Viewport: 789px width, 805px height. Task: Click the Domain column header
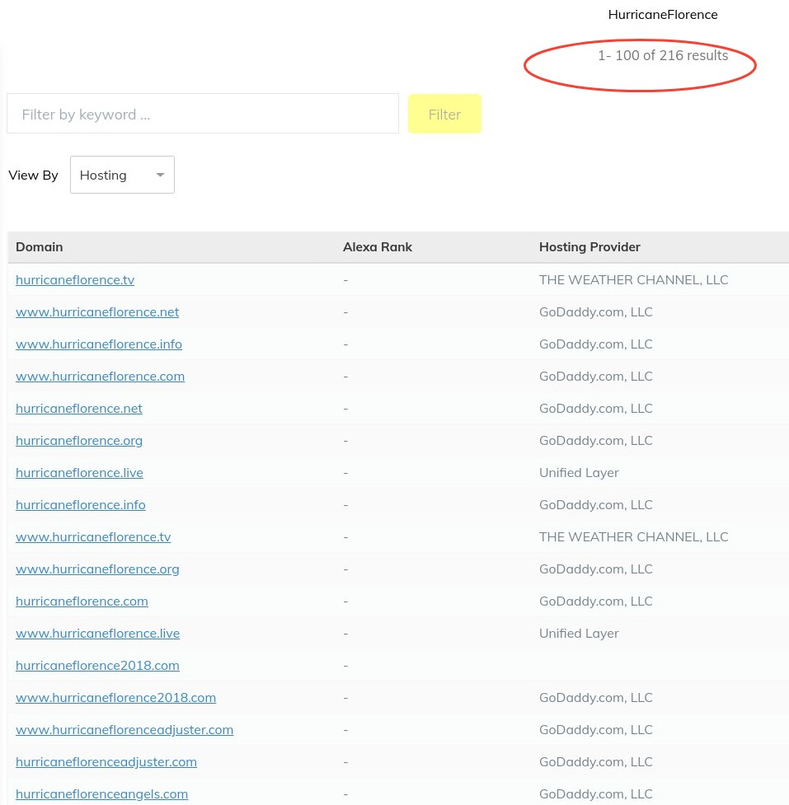[x=40, y=247]
